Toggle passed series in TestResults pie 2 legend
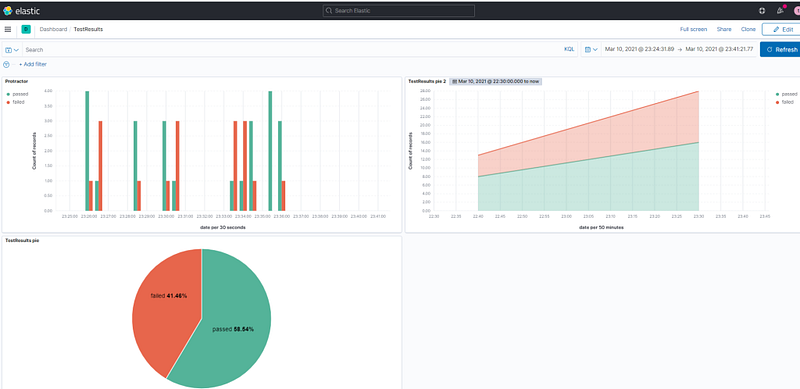Viewport: 800px width, 389px height. tap(786, 94)
